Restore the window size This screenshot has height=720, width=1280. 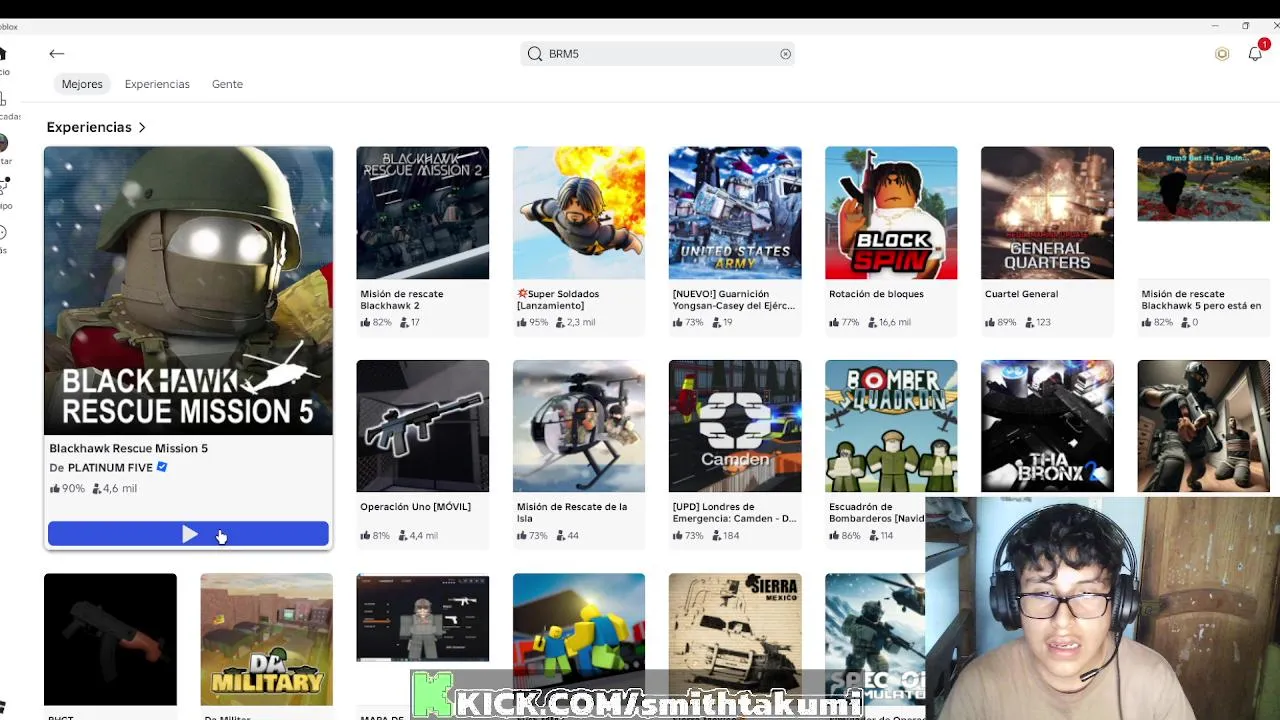pos(1245,26)
